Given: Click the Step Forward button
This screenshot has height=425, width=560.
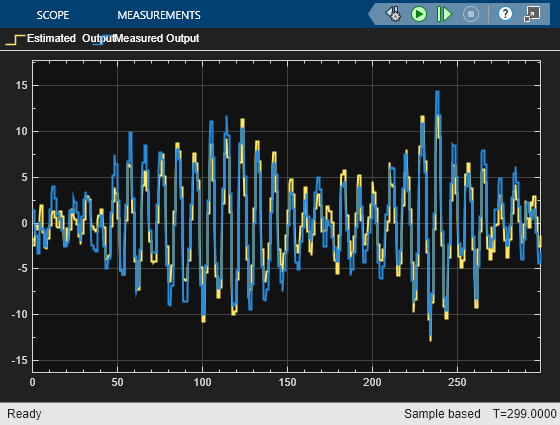Looking at the screenshot, I should (445, 14).
